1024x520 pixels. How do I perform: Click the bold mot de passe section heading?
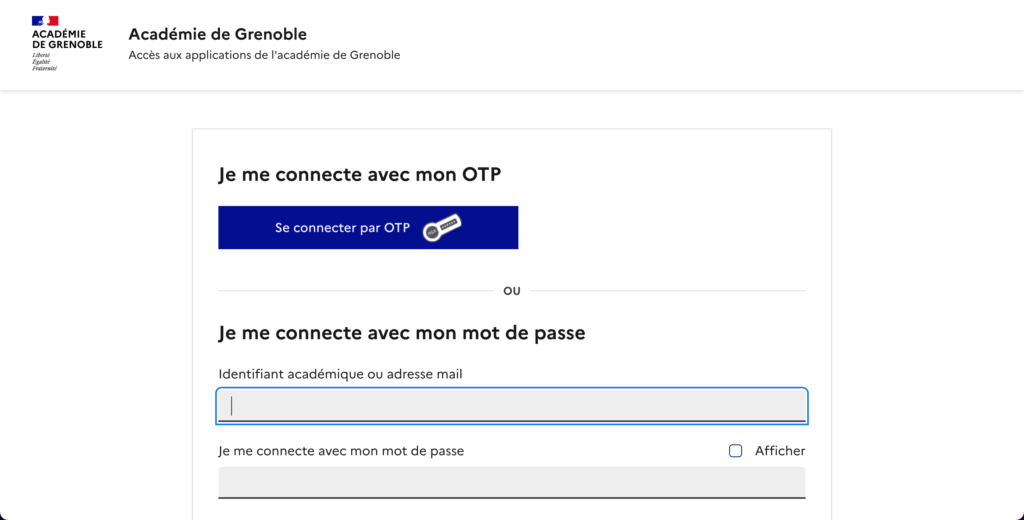click(x=401, y=333)
